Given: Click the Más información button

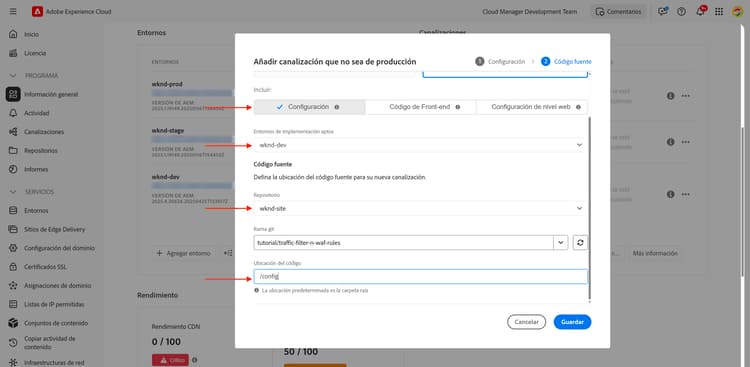Looking at the screenshot, I should click(655, 253).
